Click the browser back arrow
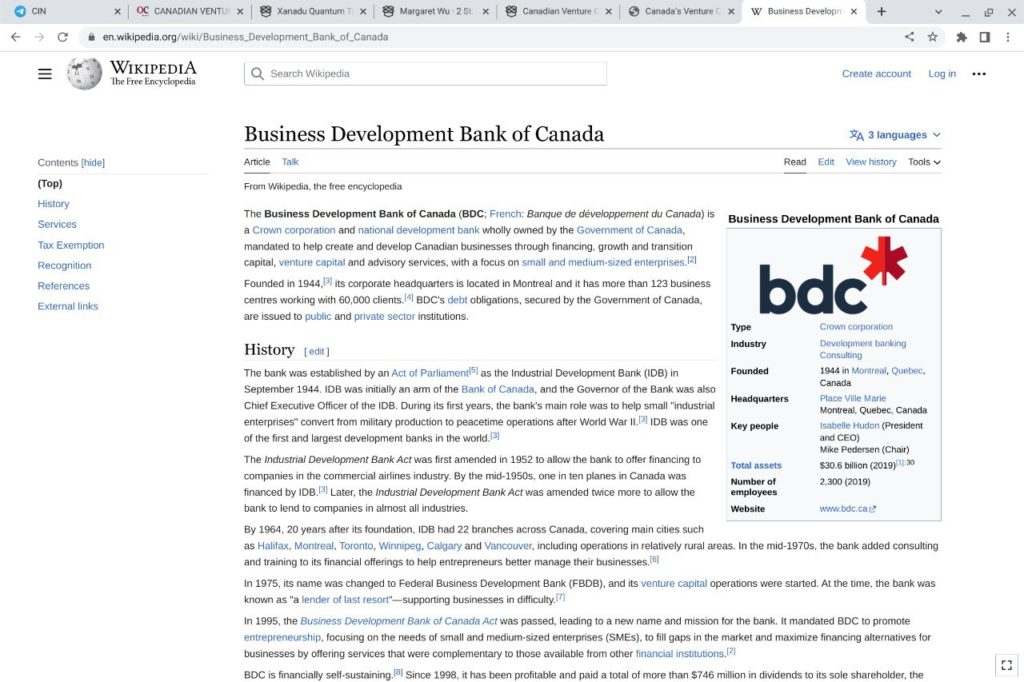The image size is (1024, 682). tap(16, 37)
